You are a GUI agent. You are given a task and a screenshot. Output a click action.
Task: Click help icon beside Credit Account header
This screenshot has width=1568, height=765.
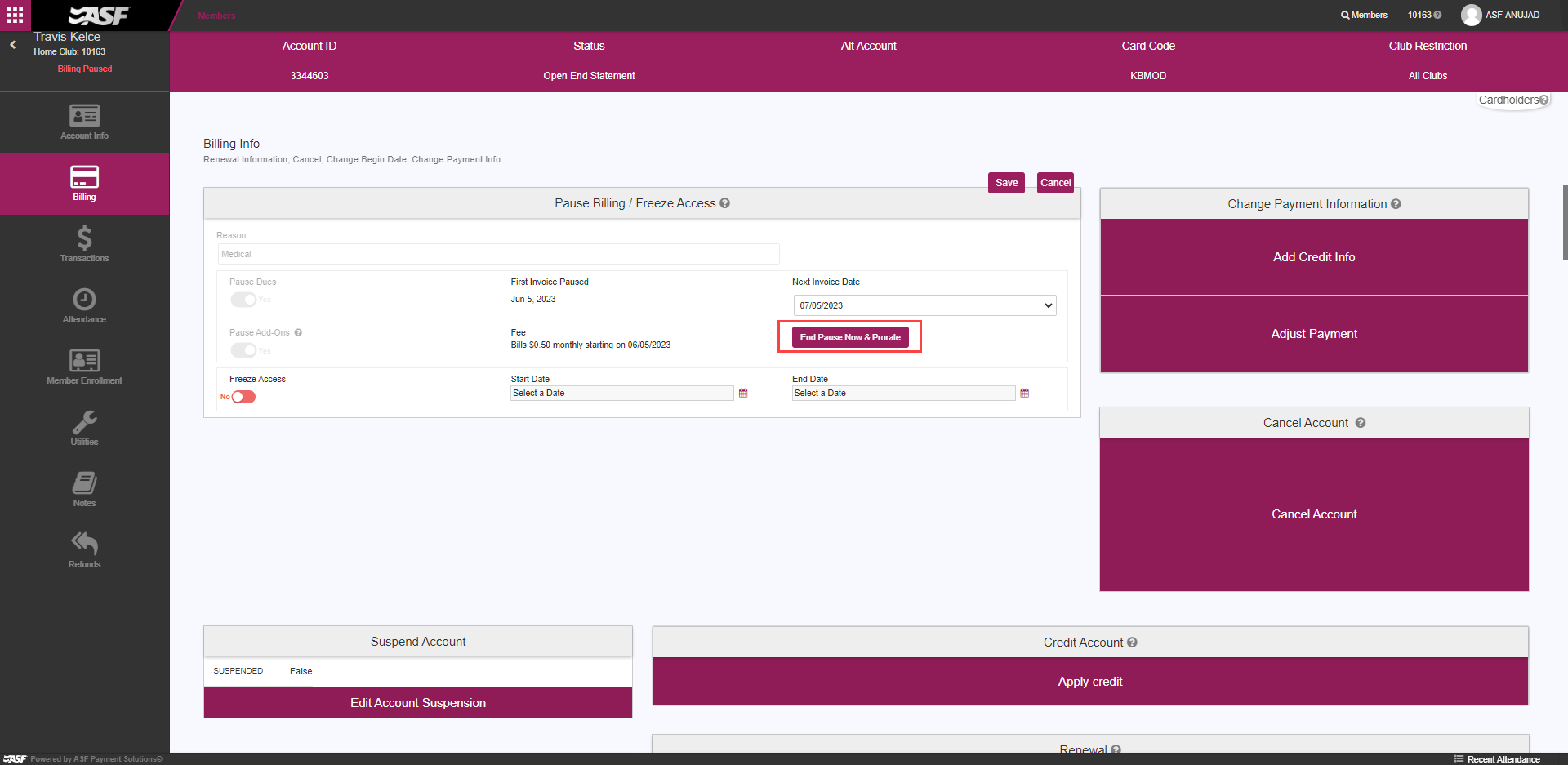[x=1132, y=643]
